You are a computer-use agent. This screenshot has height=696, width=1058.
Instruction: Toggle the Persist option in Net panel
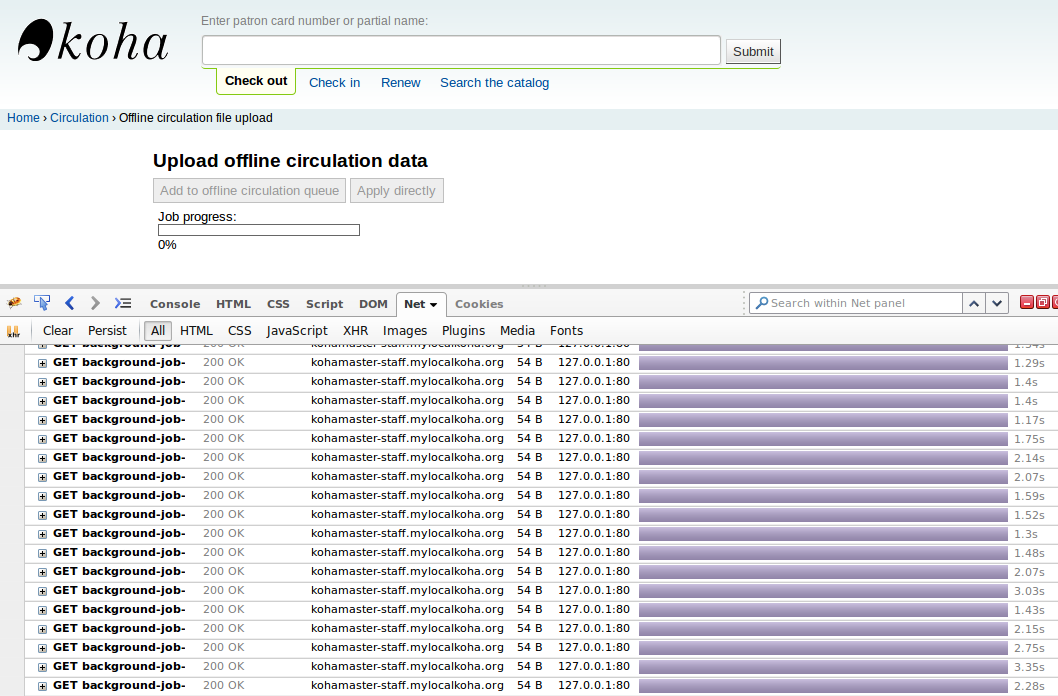click(107, 331)
